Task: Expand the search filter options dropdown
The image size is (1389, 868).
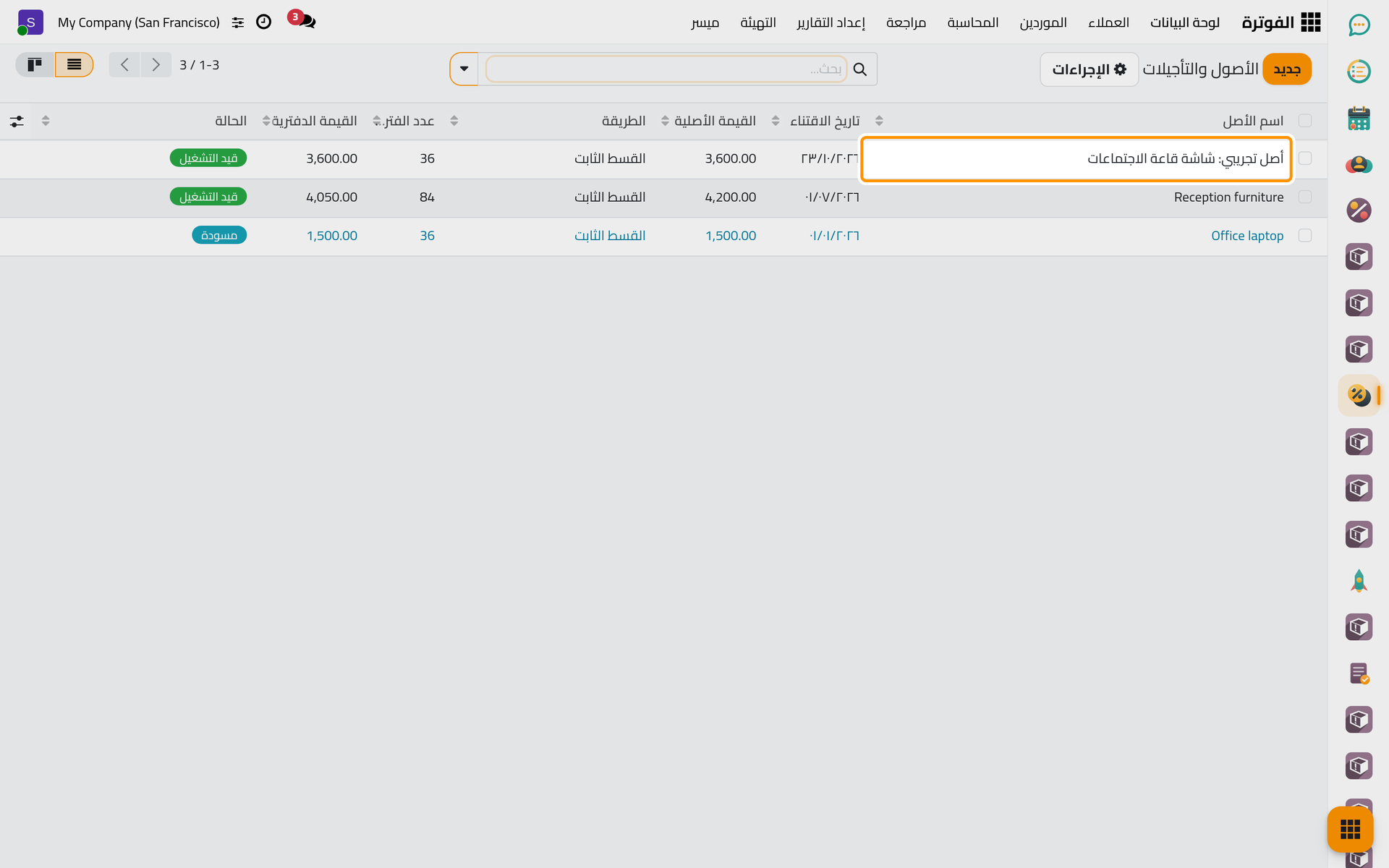Action: pyautogui.click(x=464, y=69)
